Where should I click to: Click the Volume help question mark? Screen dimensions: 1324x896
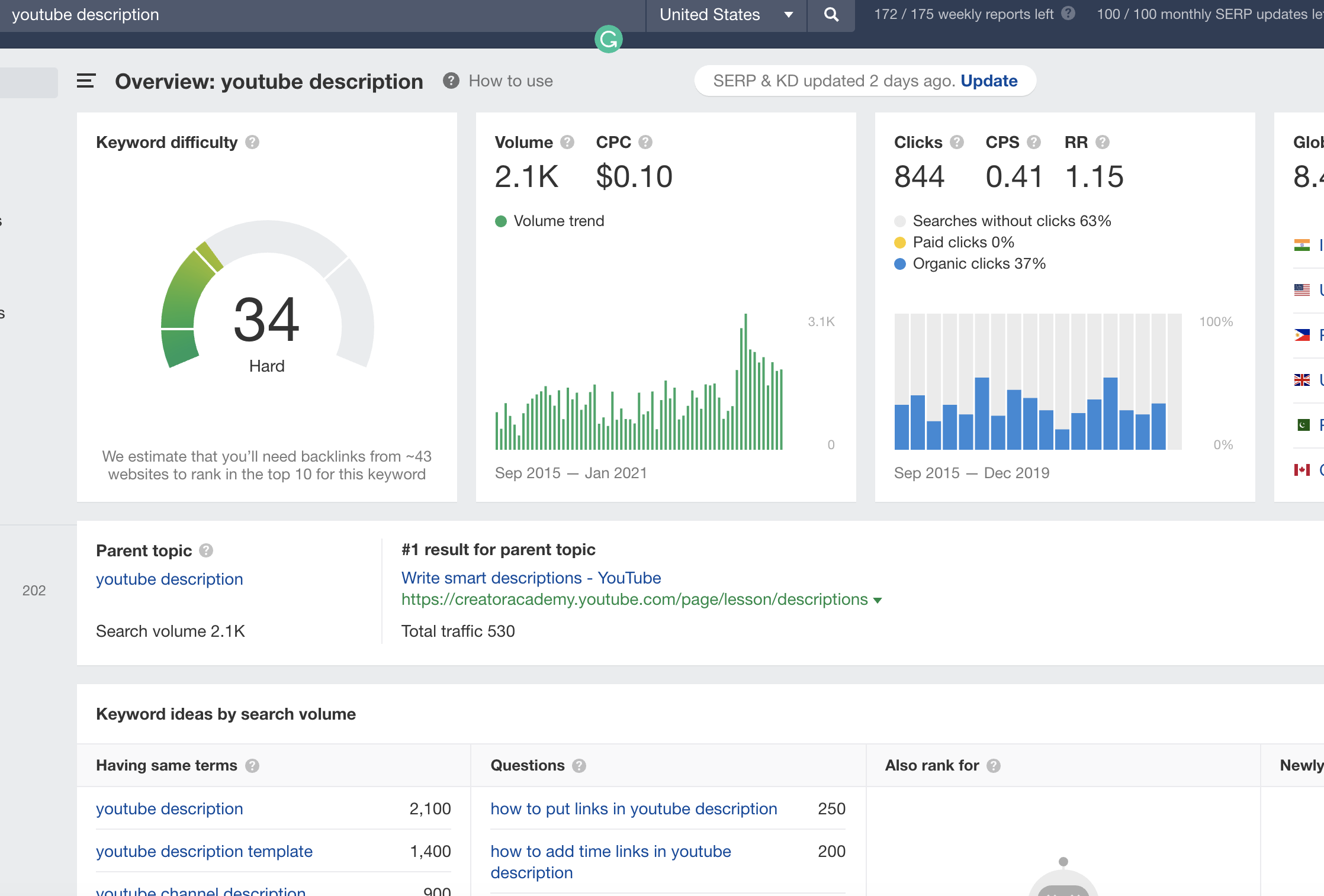pyautogui.click(x=567, y=143)
